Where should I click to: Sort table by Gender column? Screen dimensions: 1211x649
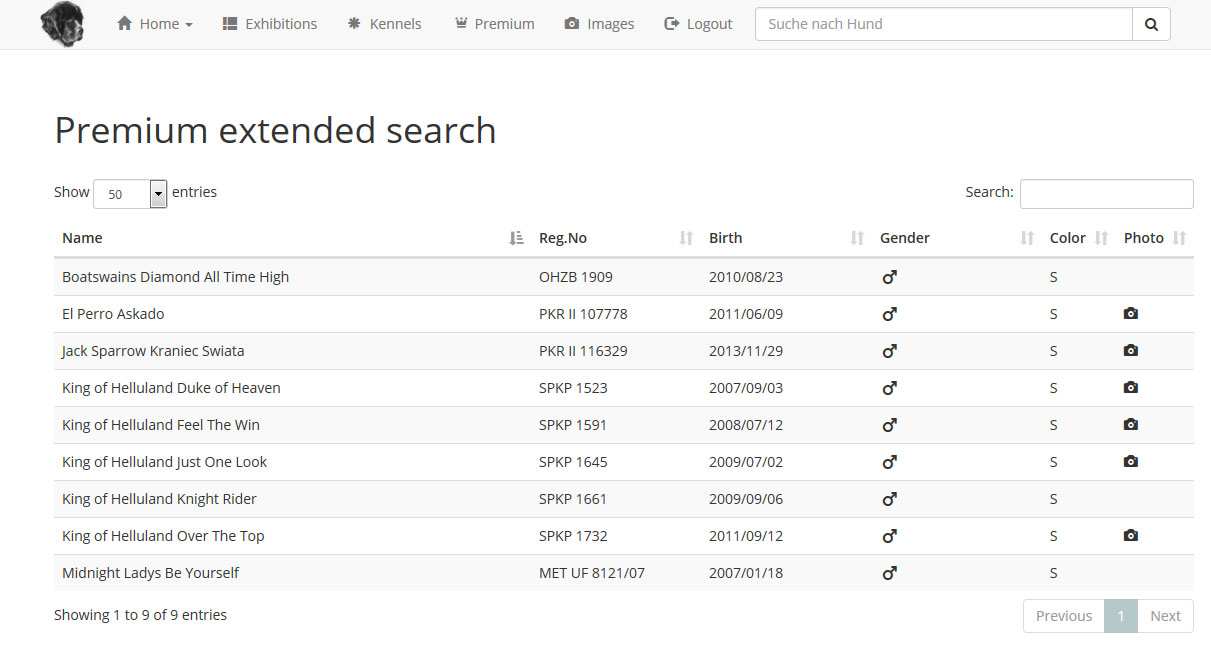tap(957, 238)
